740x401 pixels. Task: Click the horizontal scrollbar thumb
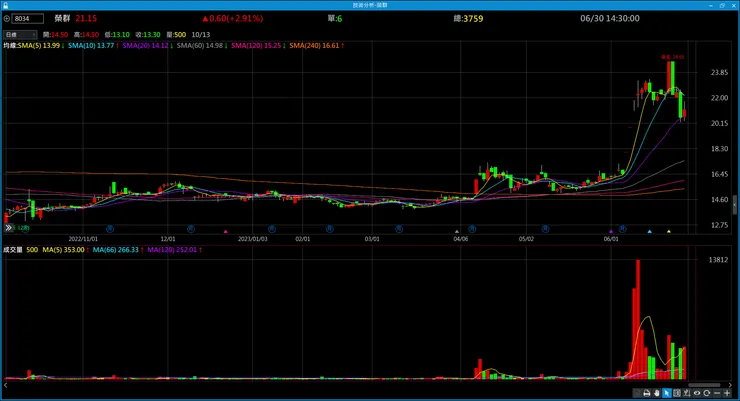704,385
